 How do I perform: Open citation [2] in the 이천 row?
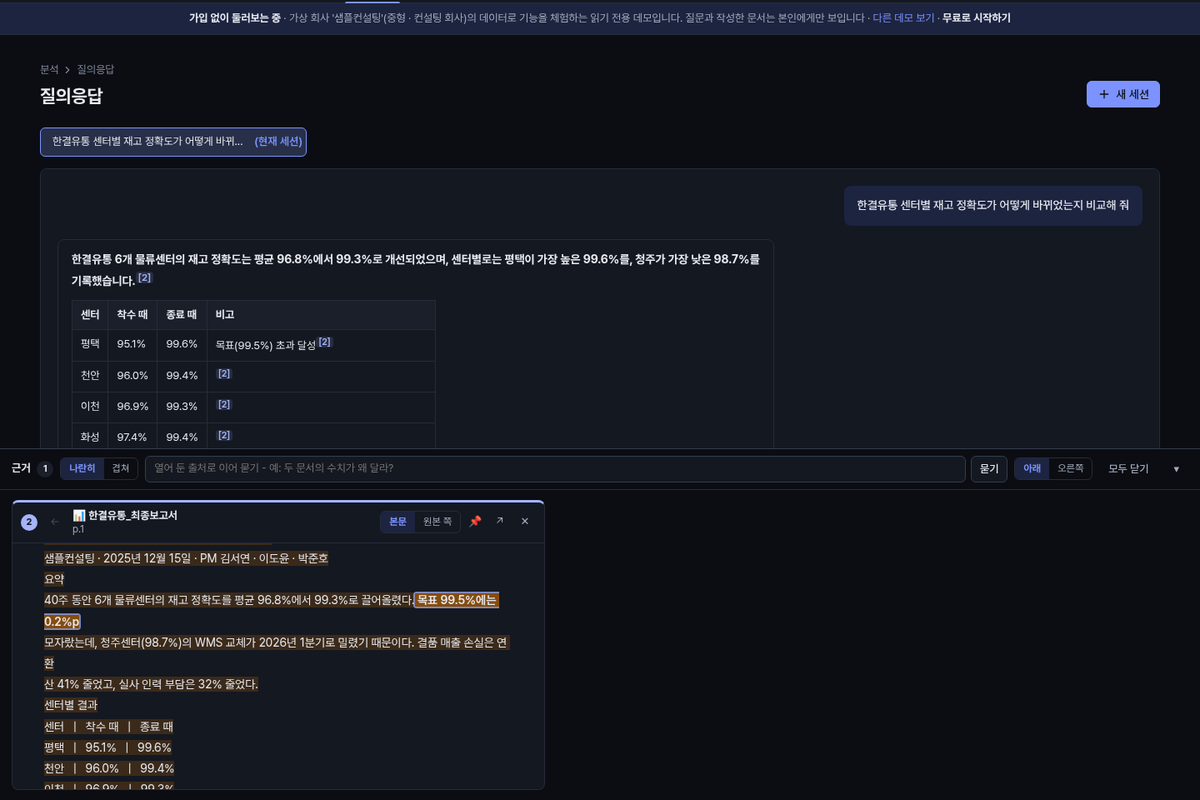224,405
